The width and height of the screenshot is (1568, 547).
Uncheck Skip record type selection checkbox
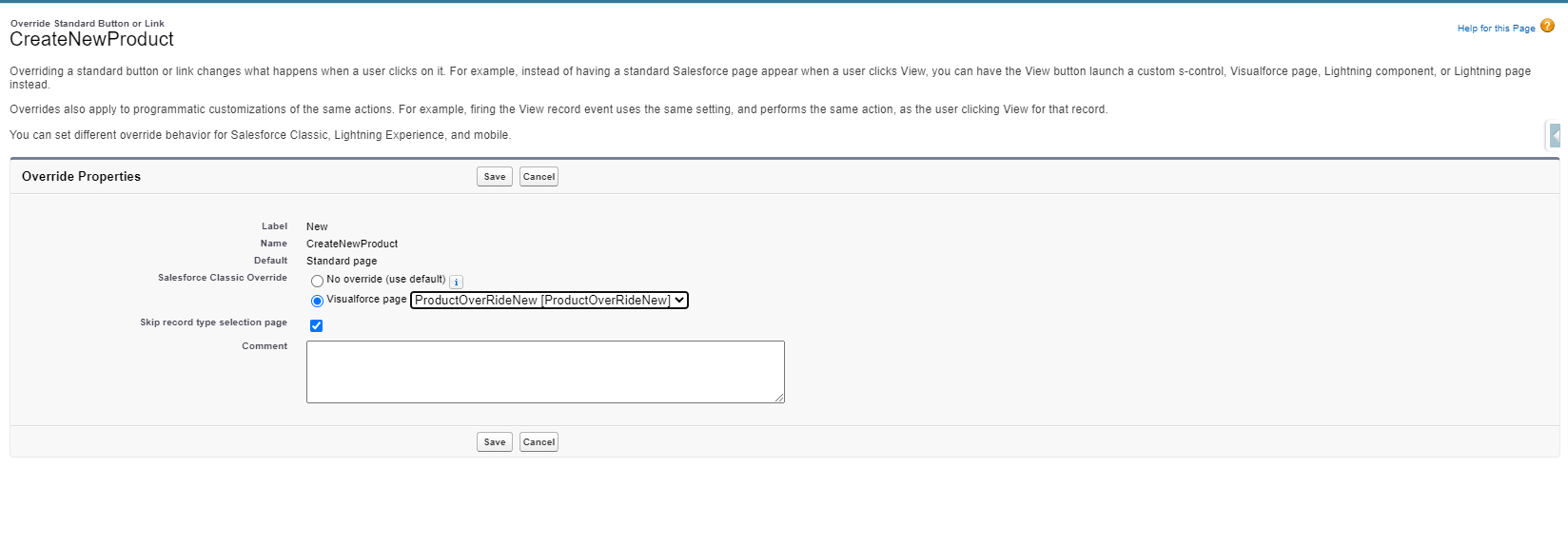pos(317,326)
